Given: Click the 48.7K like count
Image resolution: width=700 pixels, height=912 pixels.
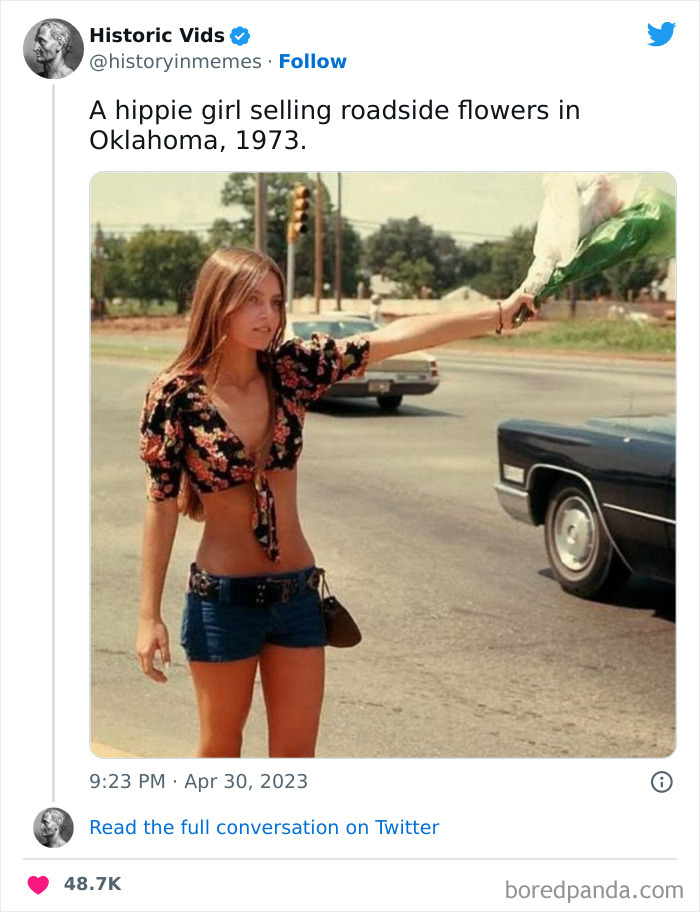Looking at the screenshot, I should (92, 884).
